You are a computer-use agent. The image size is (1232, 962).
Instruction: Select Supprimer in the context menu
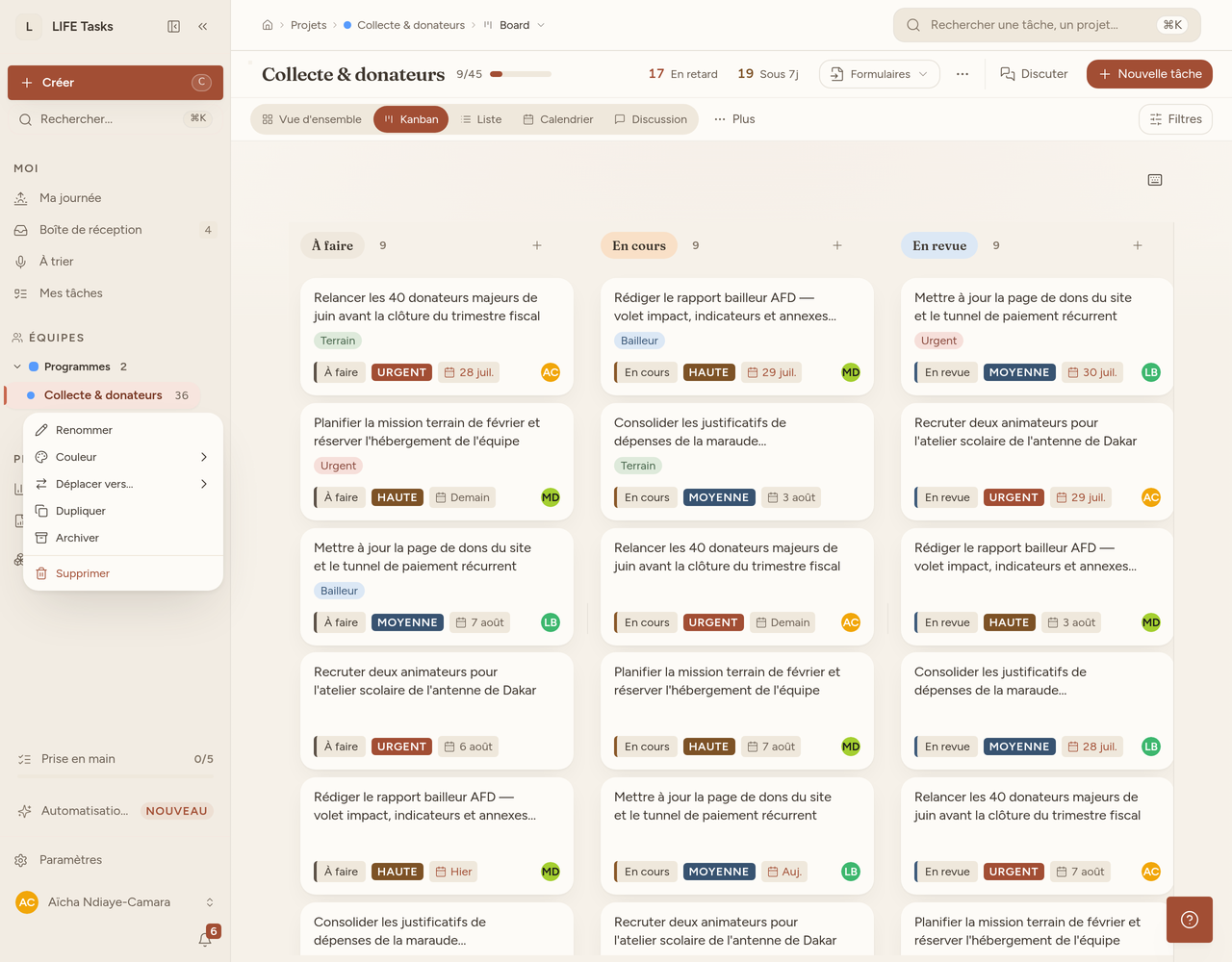coord(123,573)
